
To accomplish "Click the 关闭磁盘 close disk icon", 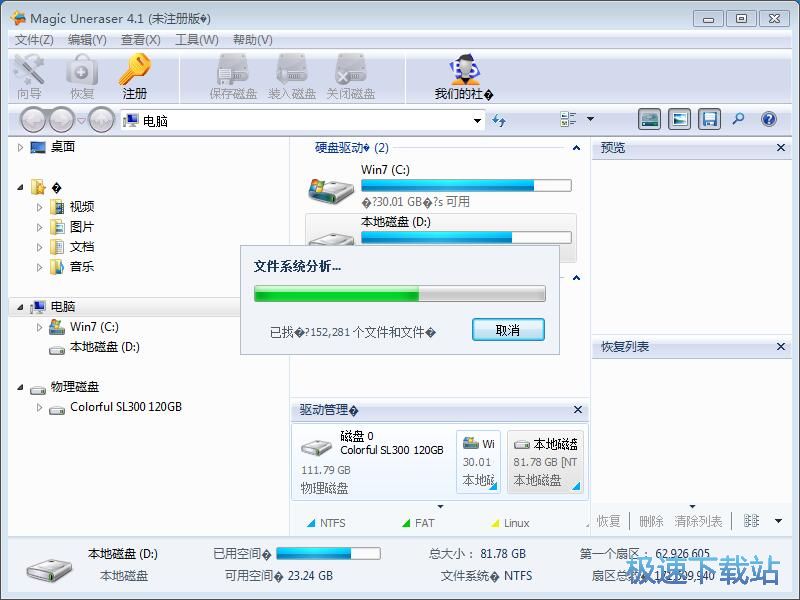I will tap(351, 77).
